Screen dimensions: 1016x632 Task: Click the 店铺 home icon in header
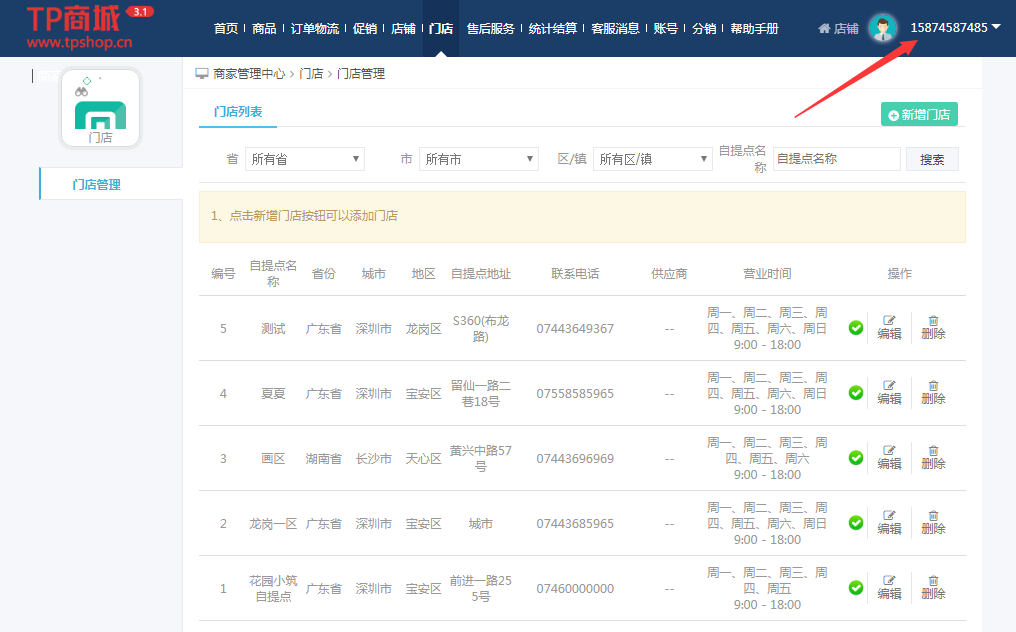pyautogui.click(x=825, y=29)
